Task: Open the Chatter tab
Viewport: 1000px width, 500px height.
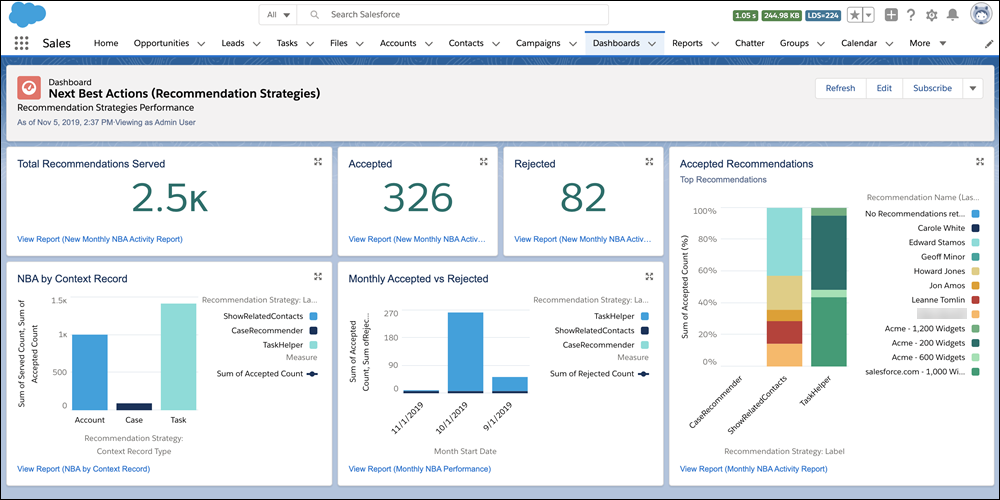Action: click(749, 43)
